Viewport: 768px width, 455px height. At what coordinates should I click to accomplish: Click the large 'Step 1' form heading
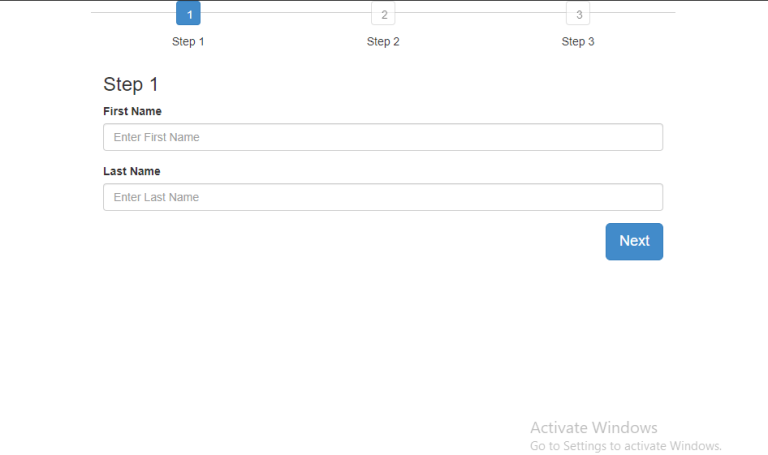pos(131,85)
